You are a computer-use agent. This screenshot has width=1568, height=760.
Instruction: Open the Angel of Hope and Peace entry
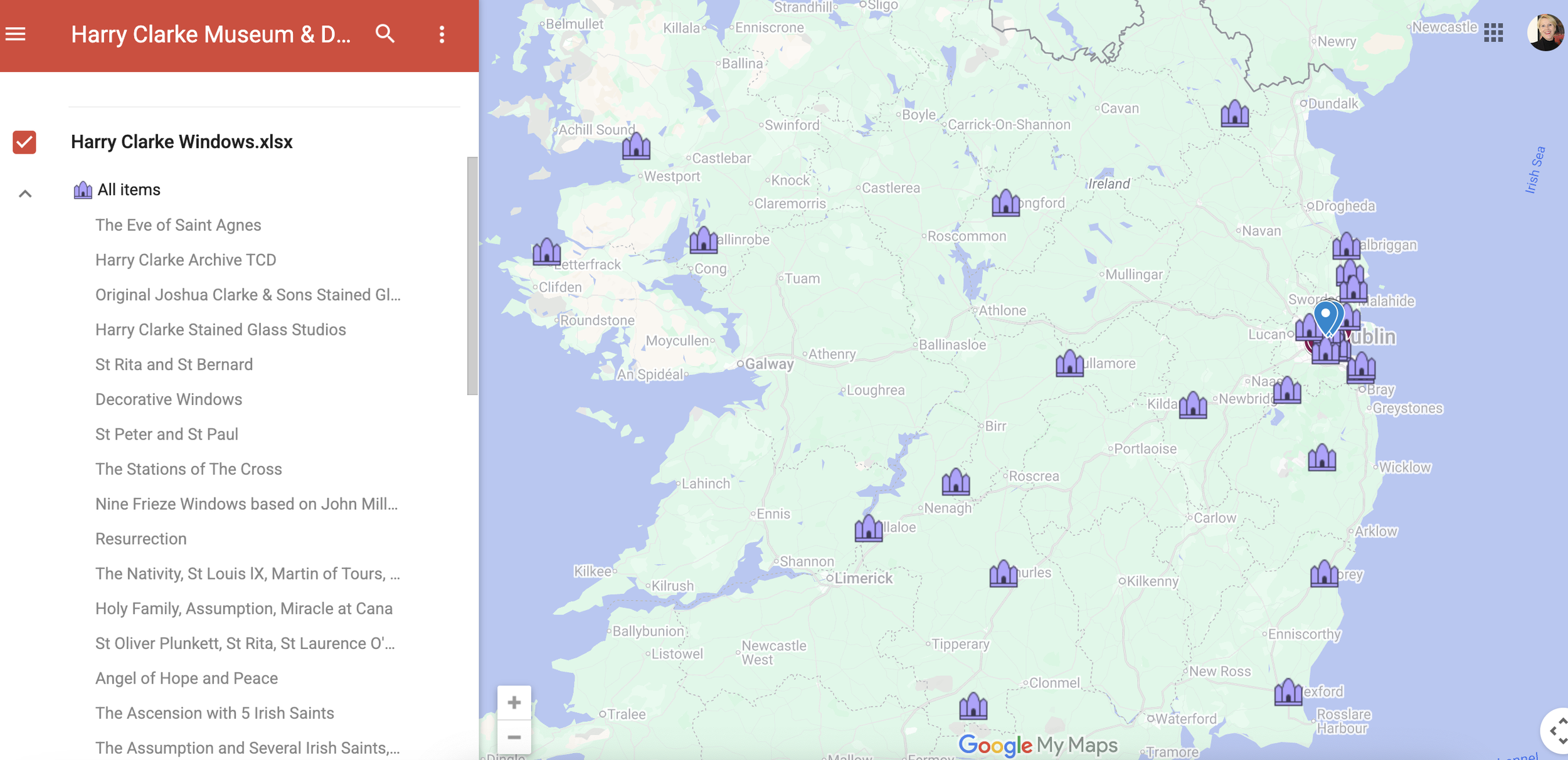click(186, 678)
